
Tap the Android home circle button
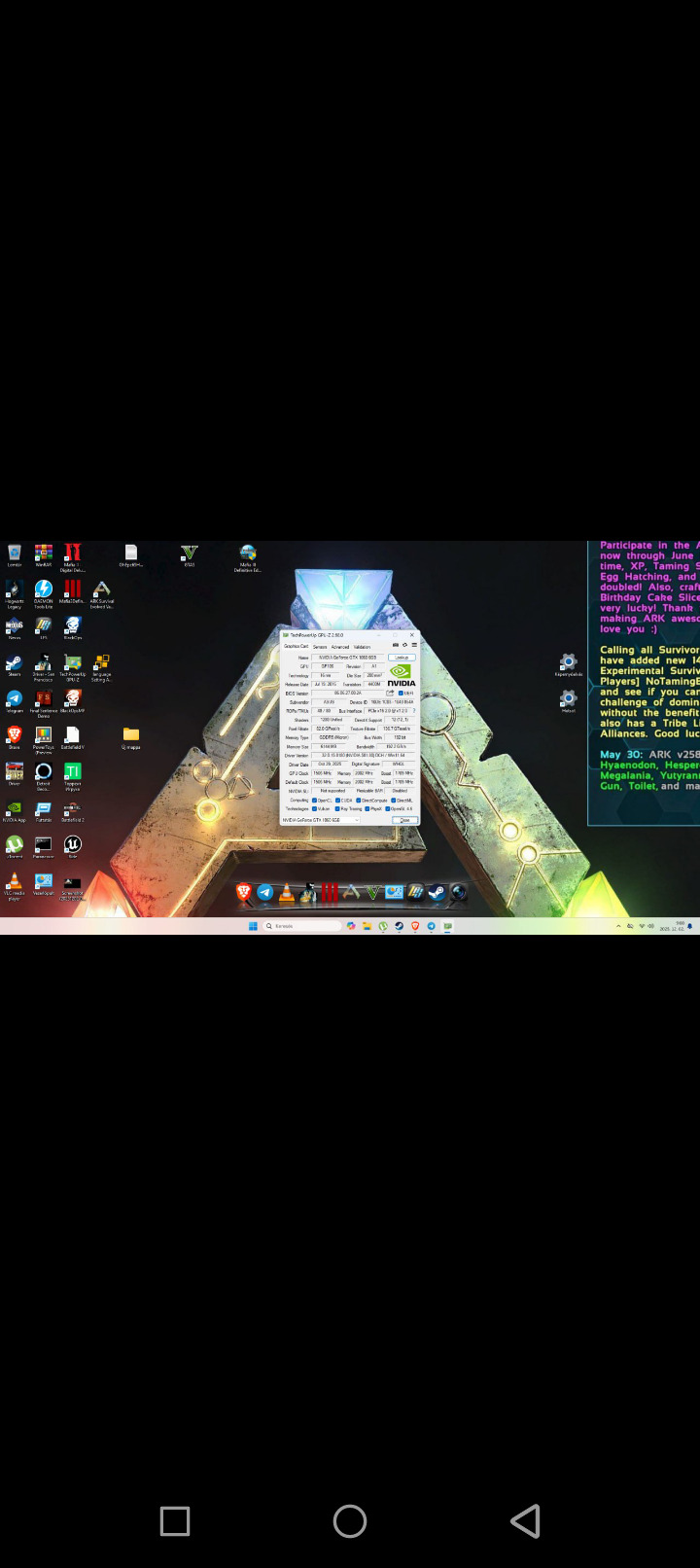tap(350, 1521)
